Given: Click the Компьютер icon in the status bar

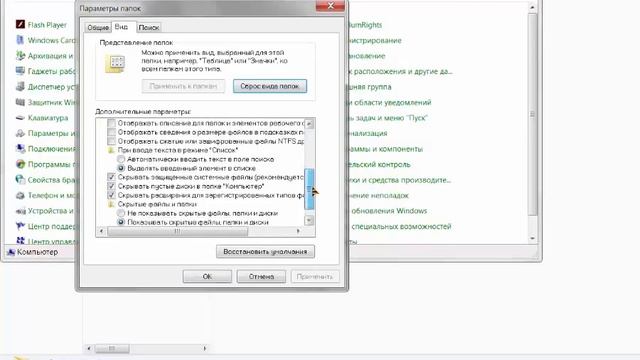Looking at the screenshot, I should (x=11, y=252).
